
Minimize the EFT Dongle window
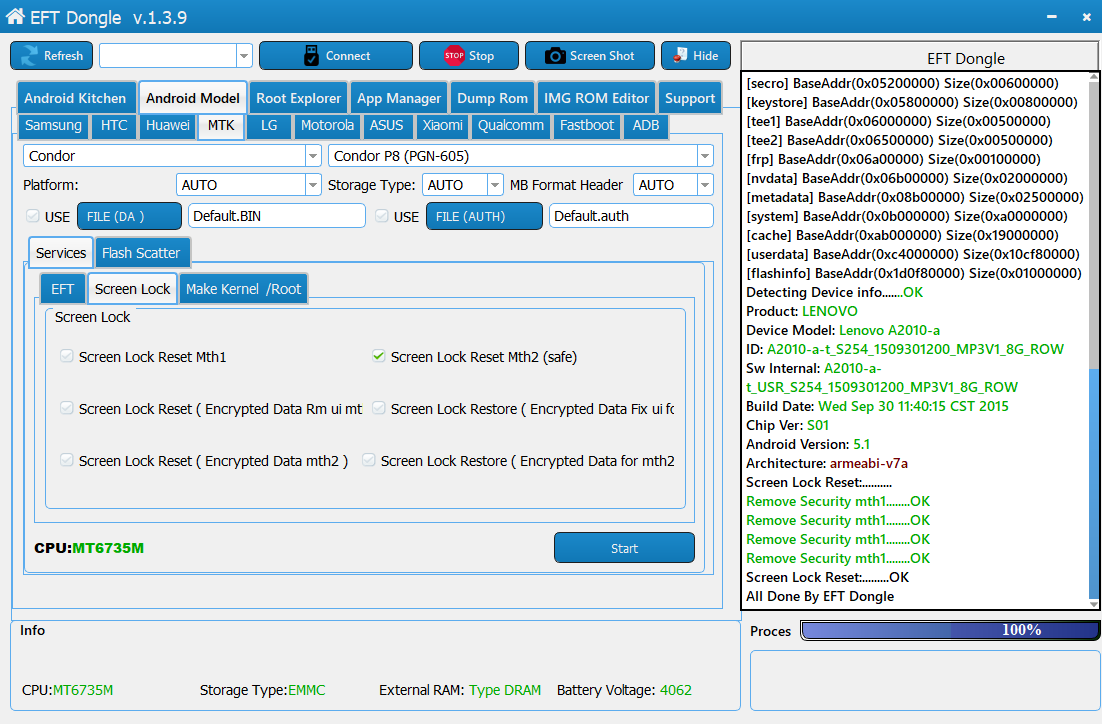point(1051,17)
